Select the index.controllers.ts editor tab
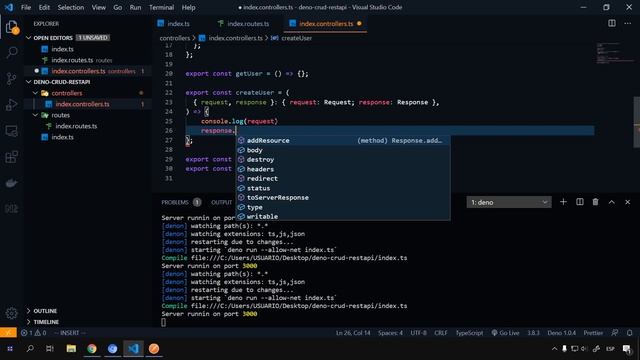Image resolution: width=640 pixels, height=360 pixels. [326, 24]
